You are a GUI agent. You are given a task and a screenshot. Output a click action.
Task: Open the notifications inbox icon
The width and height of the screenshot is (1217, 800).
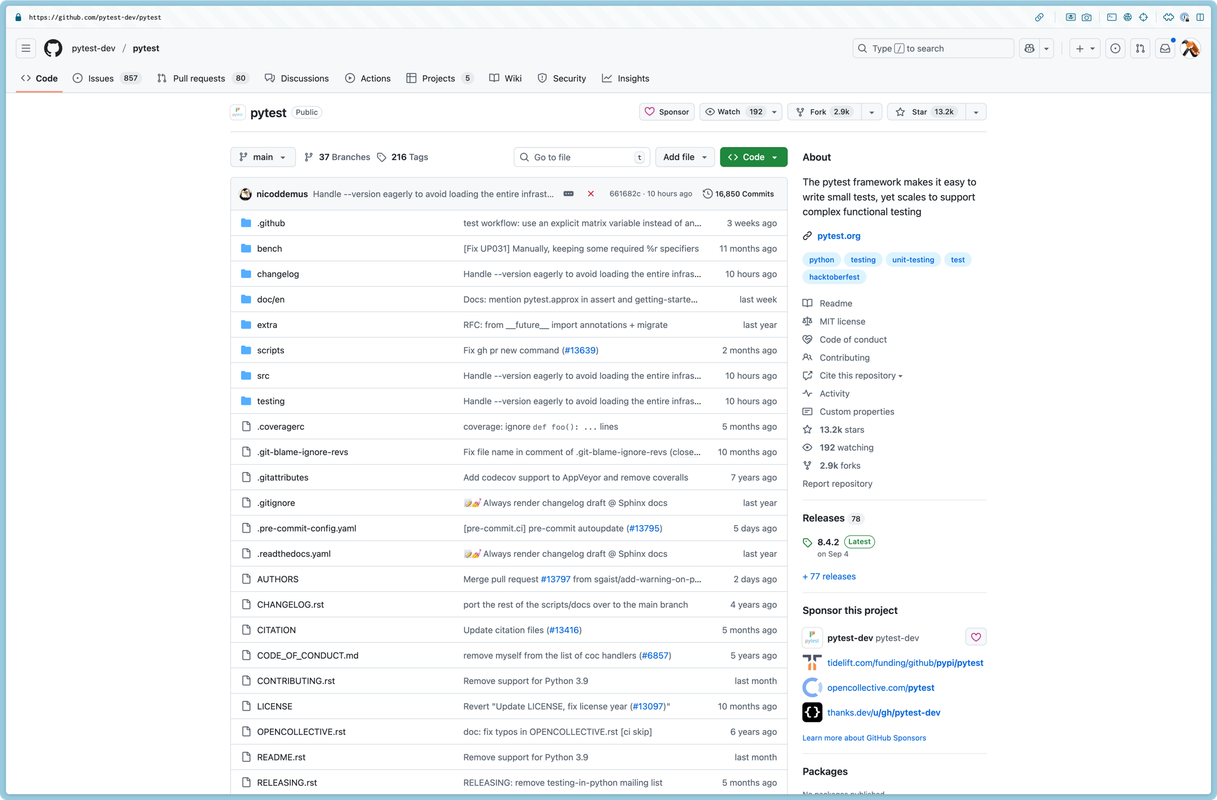coord(1165,48)
